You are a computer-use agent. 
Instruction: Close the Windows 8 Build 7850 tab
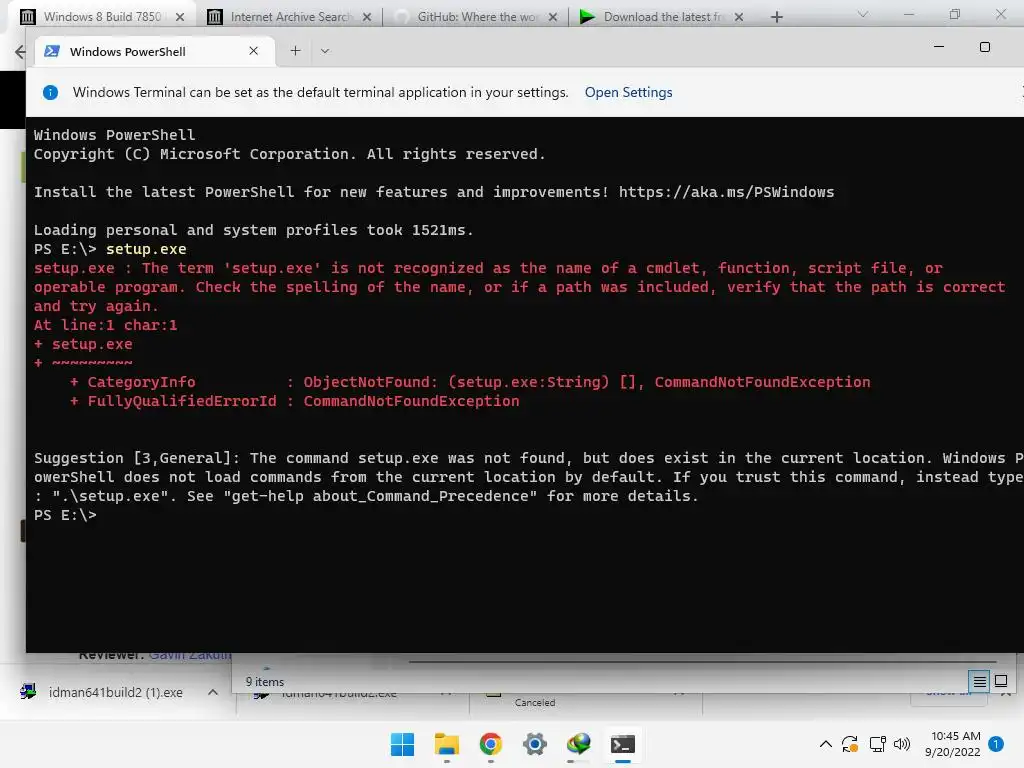point(180,17)
